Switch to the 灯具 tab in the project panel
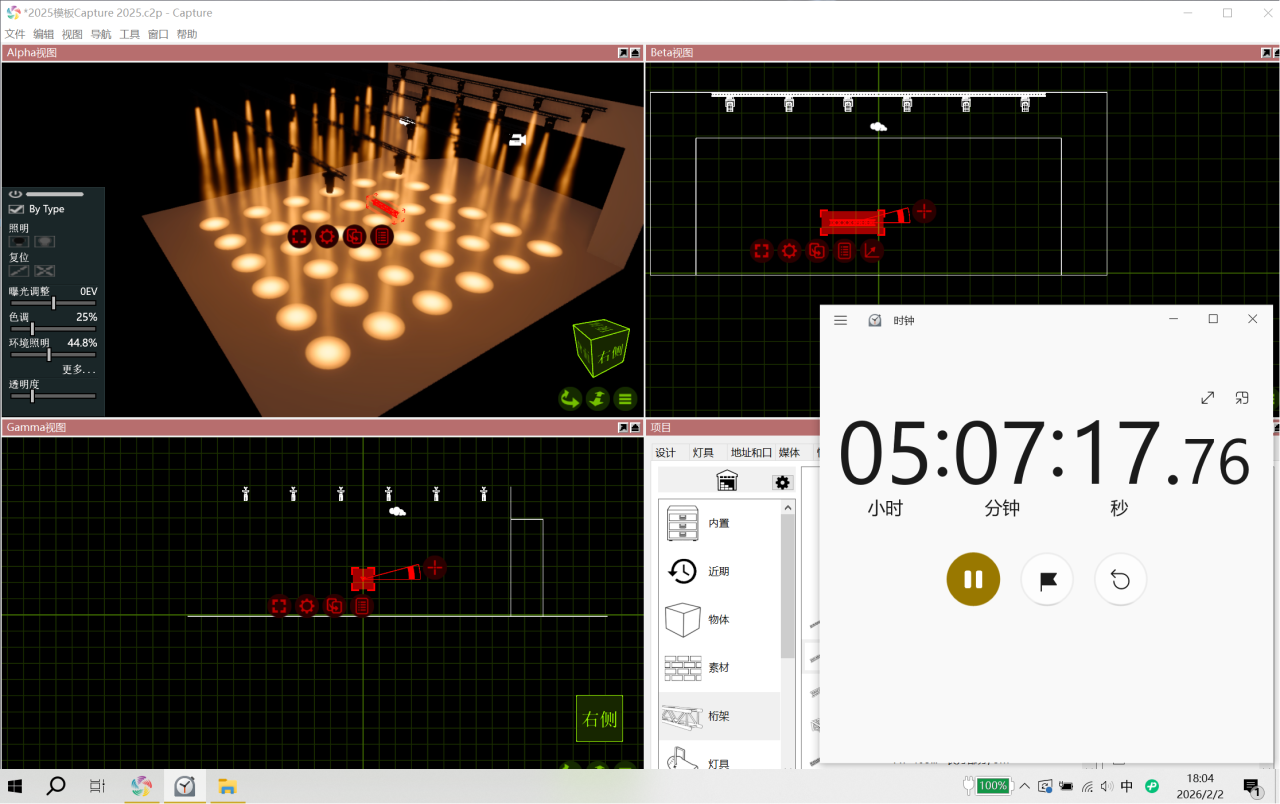The width and height of the screenshot is (1280, 804). [x=703, y=453]
